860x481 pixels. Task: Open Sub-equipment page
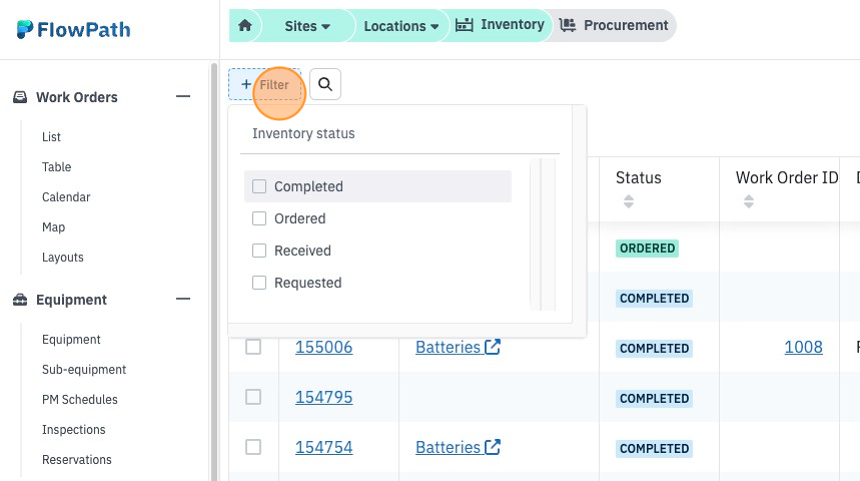click(x=84, y=370)
